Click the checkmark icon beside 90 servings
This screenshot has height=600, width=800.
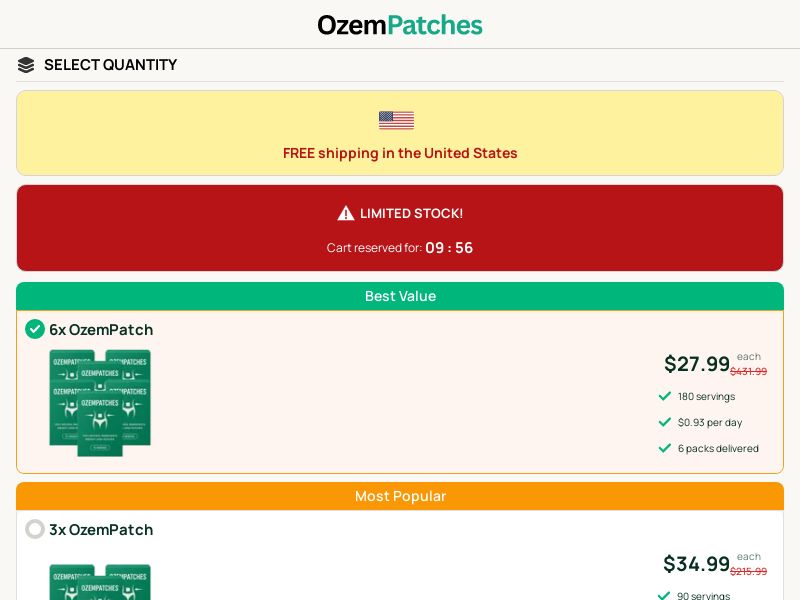click(x=665, y=596)
